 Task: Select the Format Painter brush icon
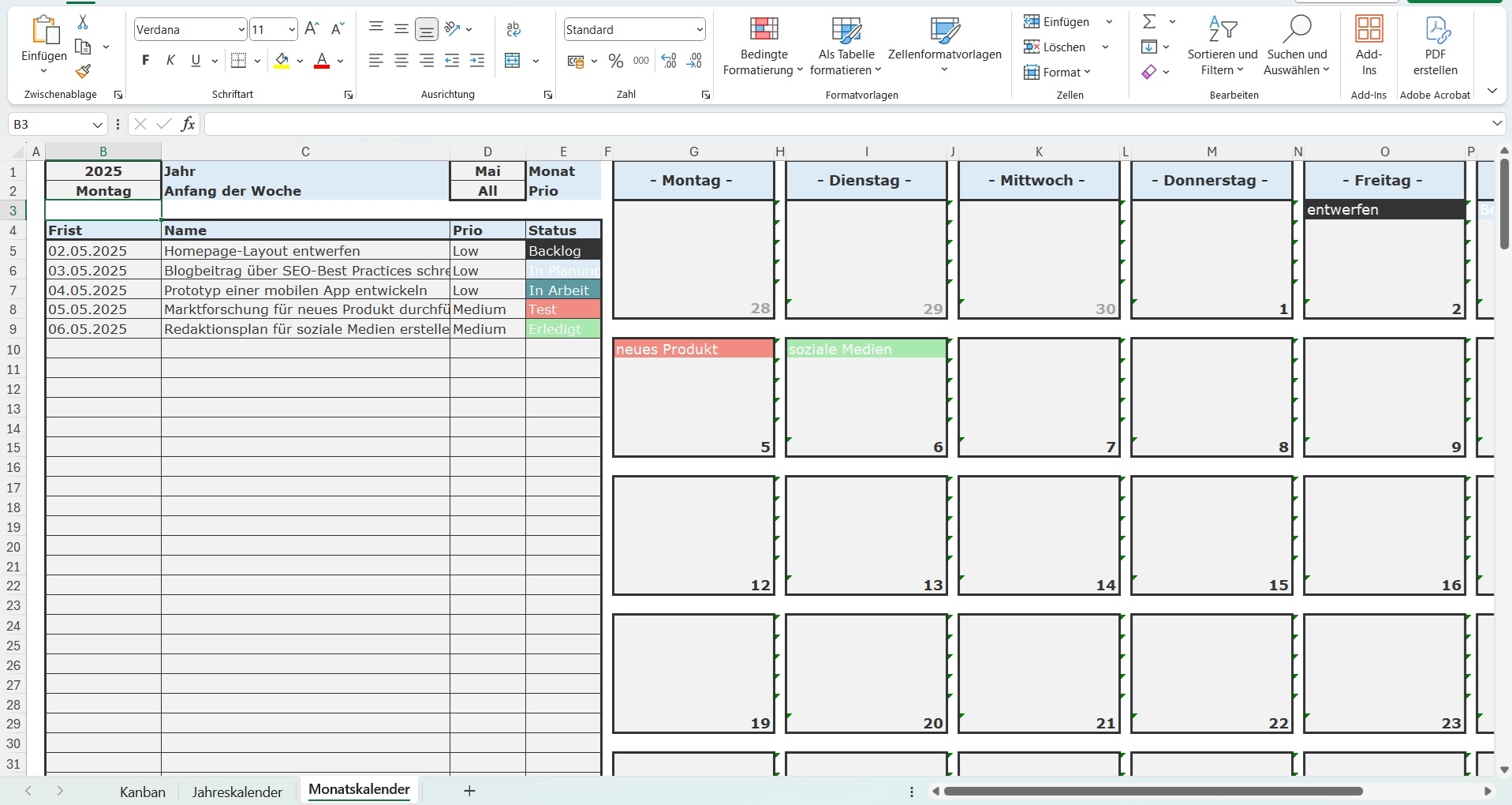pos(83,72)
